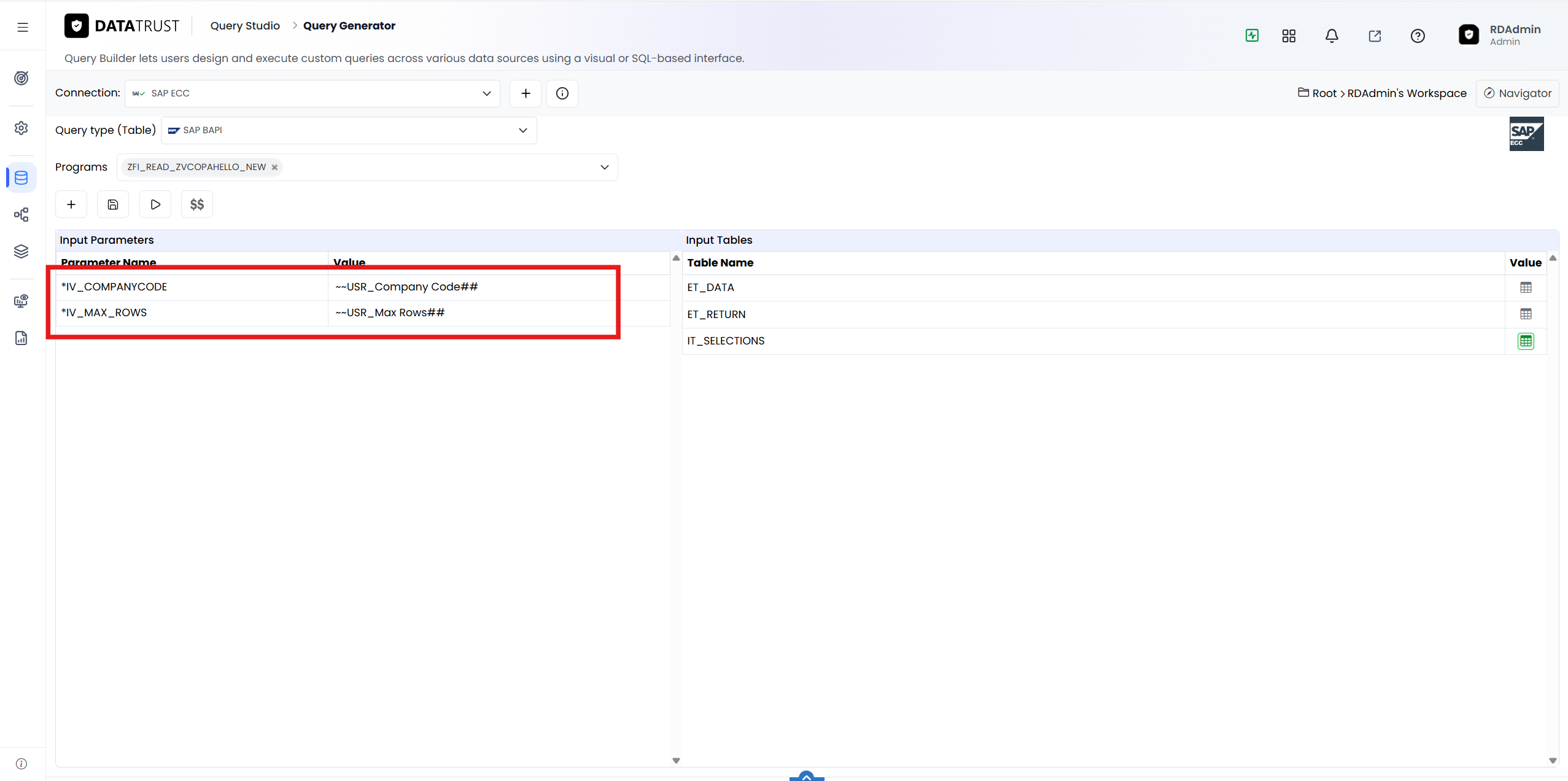Expand the bottom panel chevron handle
1568x781 pixels.
(807, 775)
